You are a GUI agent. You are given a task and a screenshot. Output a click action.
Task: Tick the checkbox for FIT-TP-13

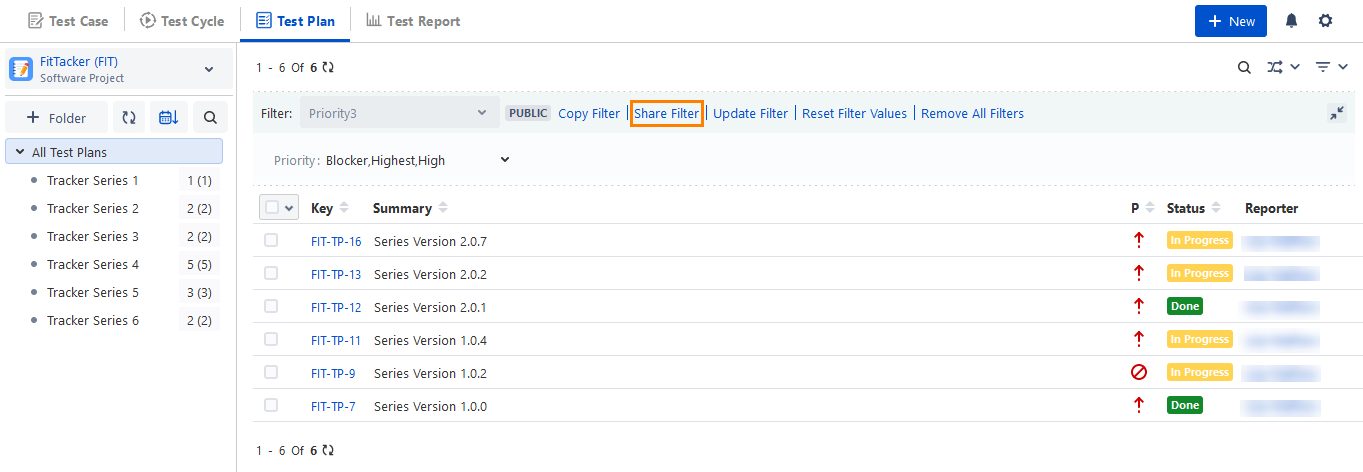pos(271,273)
